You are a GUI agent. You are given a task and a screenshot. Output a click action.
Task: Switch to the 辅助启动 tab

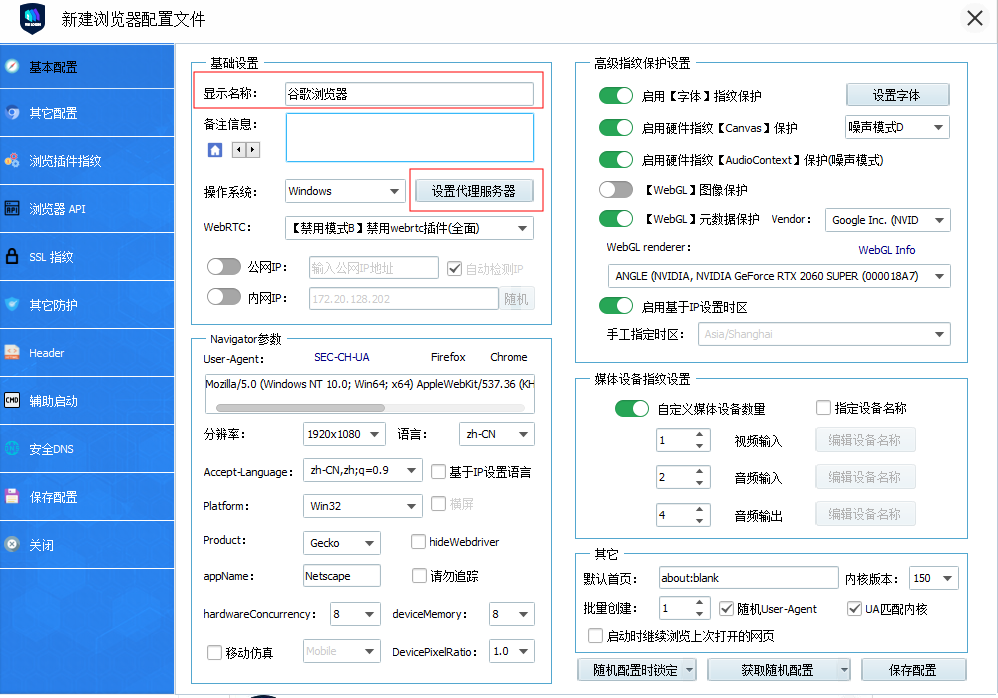87,401
